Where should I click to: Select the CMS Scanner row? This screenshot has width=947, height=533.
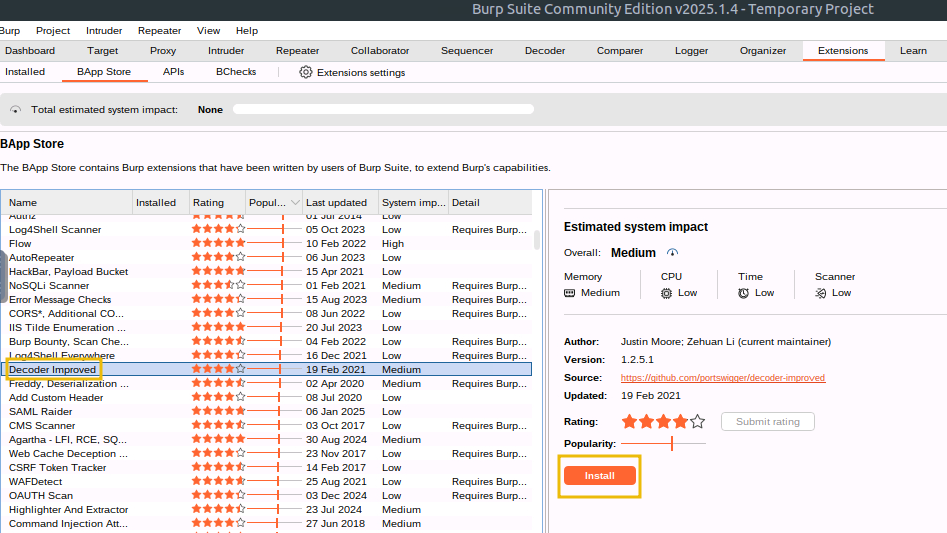[x=266, y=426]
